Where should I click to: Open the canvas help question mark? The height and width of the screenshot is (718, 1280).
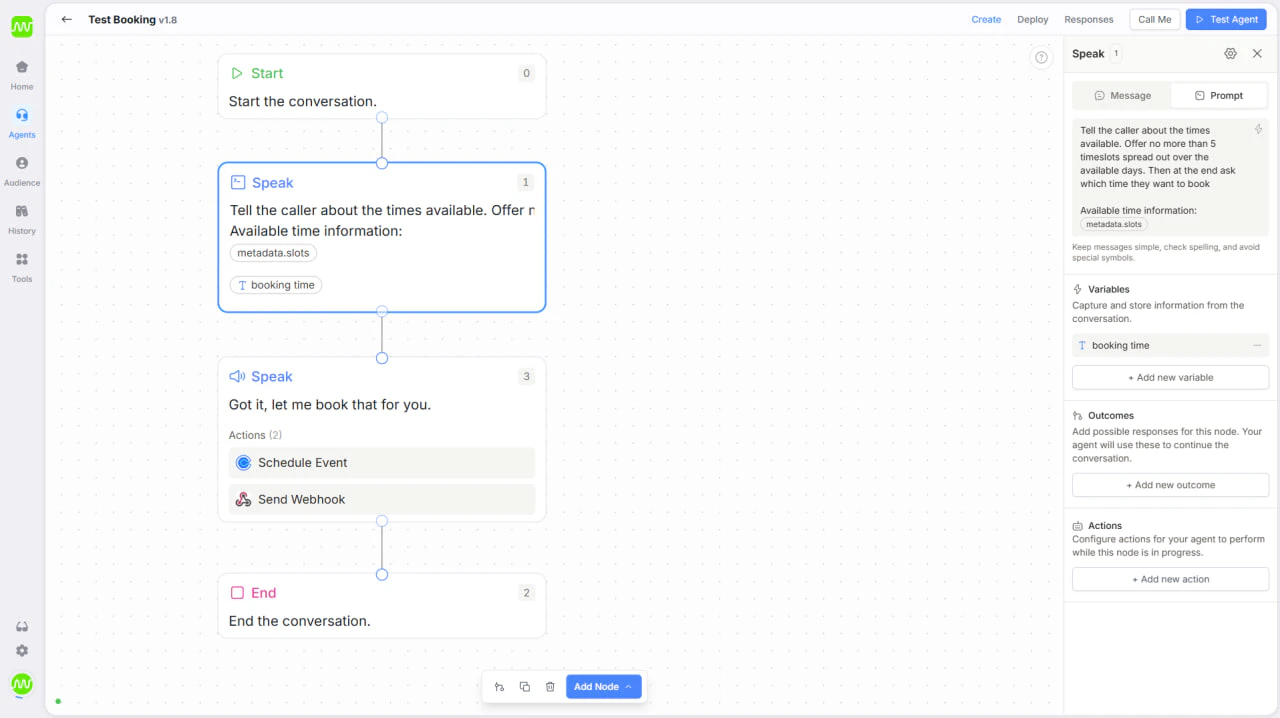point(1041,57)
